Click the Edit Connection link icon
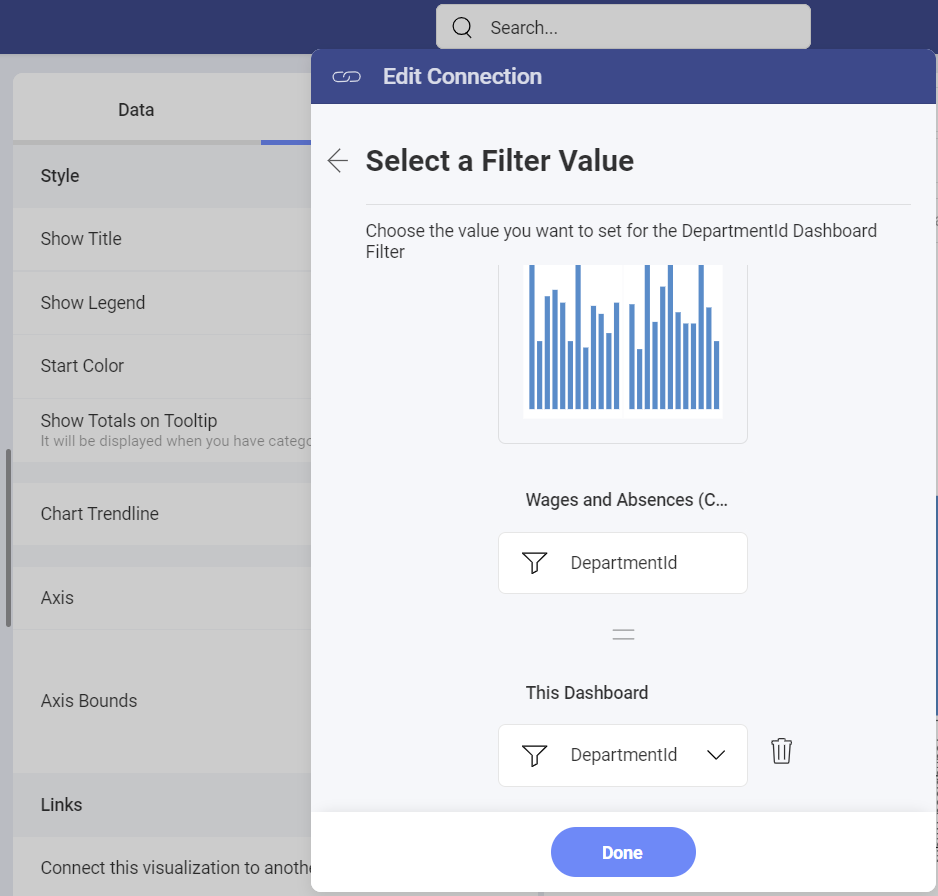 tap(346, 77)
